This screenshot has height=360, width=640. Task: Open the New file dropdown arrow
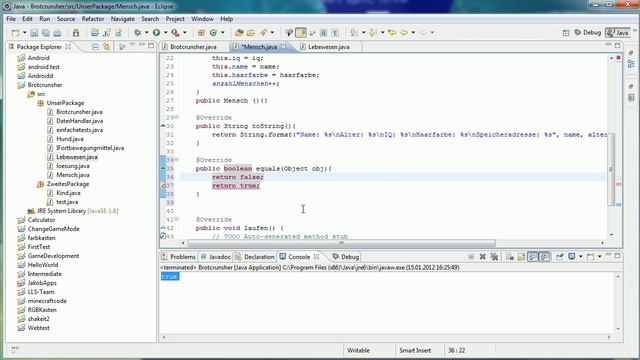pos(24,33)
